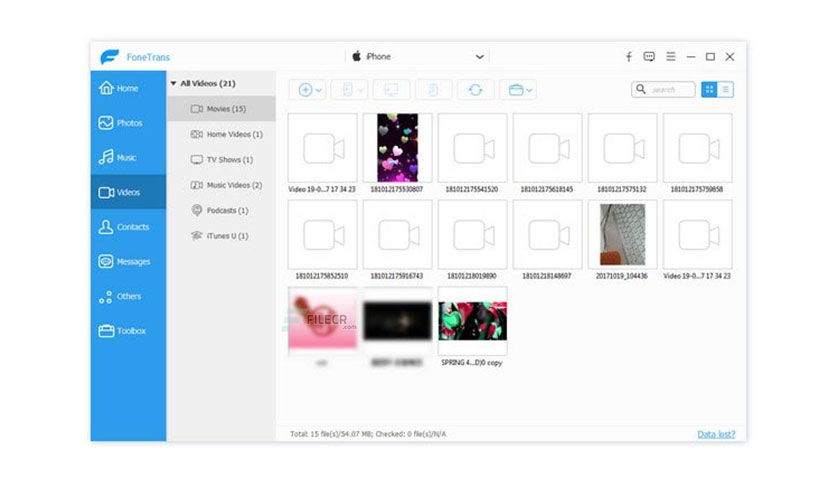The height and width of the screenshot is (484, 836).
Task: Collapse the All Videos tree
Action: [173, 83]
